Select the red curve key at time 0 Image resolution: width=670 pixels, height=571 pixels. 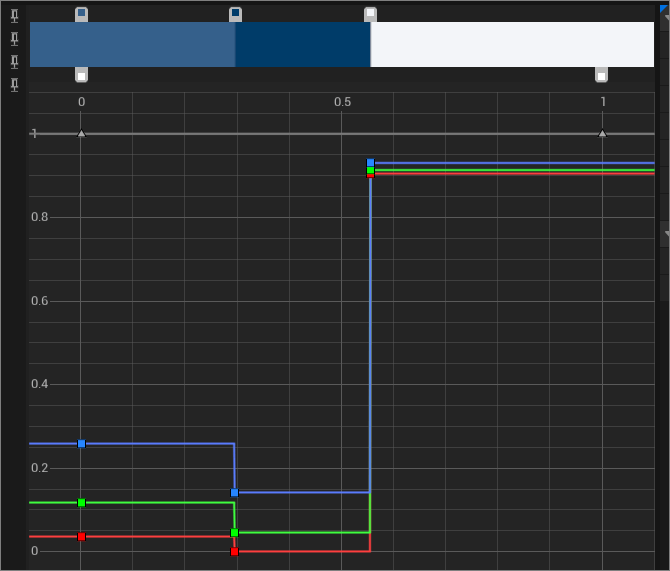[x=82, y=536]
